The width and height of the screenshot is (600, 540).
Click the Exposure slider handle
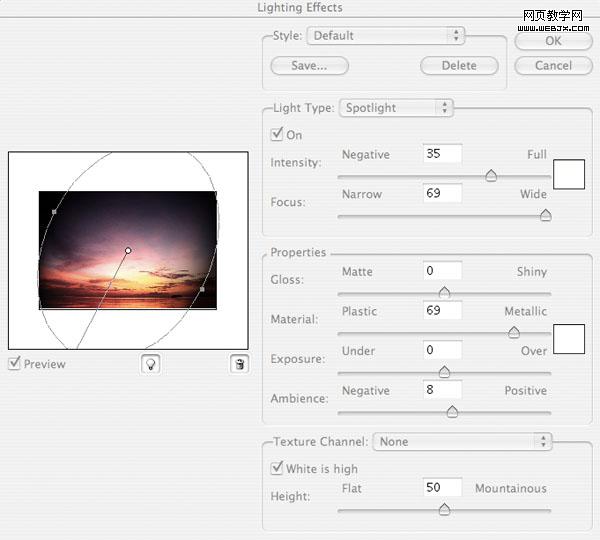(x=444, y=372)
